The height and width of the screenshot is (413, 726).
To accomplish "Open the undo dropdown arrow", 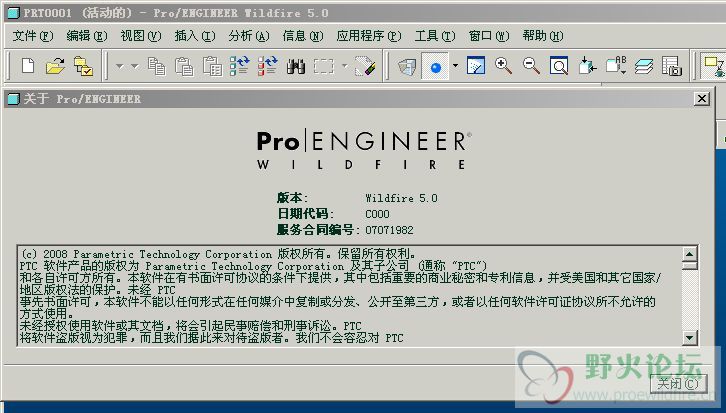I will tap(120, 67).
